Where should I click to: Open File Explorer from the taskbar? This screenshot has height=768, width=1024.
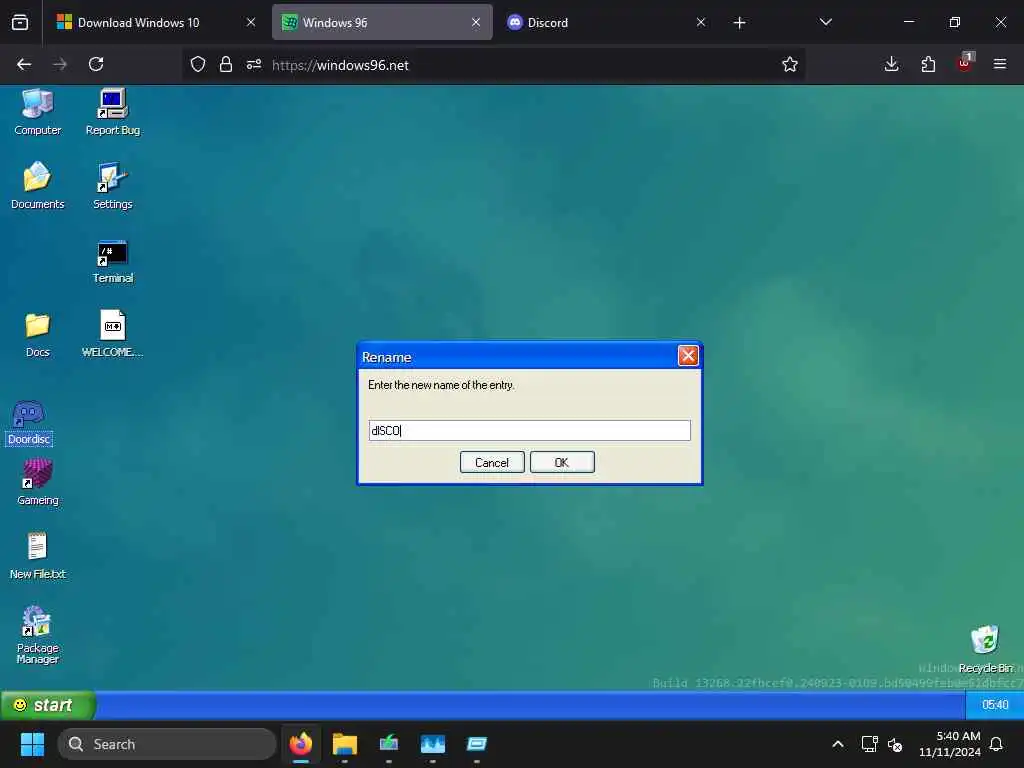(345, 744)
